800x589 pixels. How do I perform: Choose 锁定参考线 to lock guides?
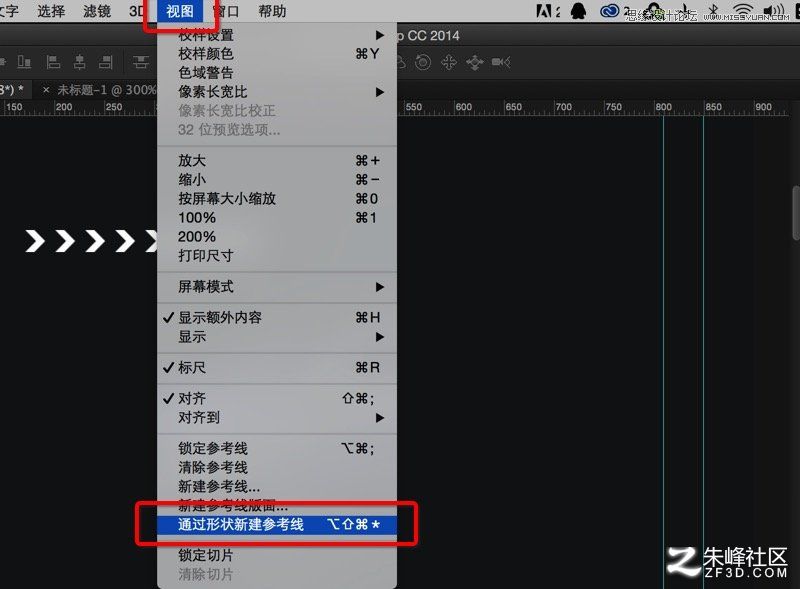(277, 449)
